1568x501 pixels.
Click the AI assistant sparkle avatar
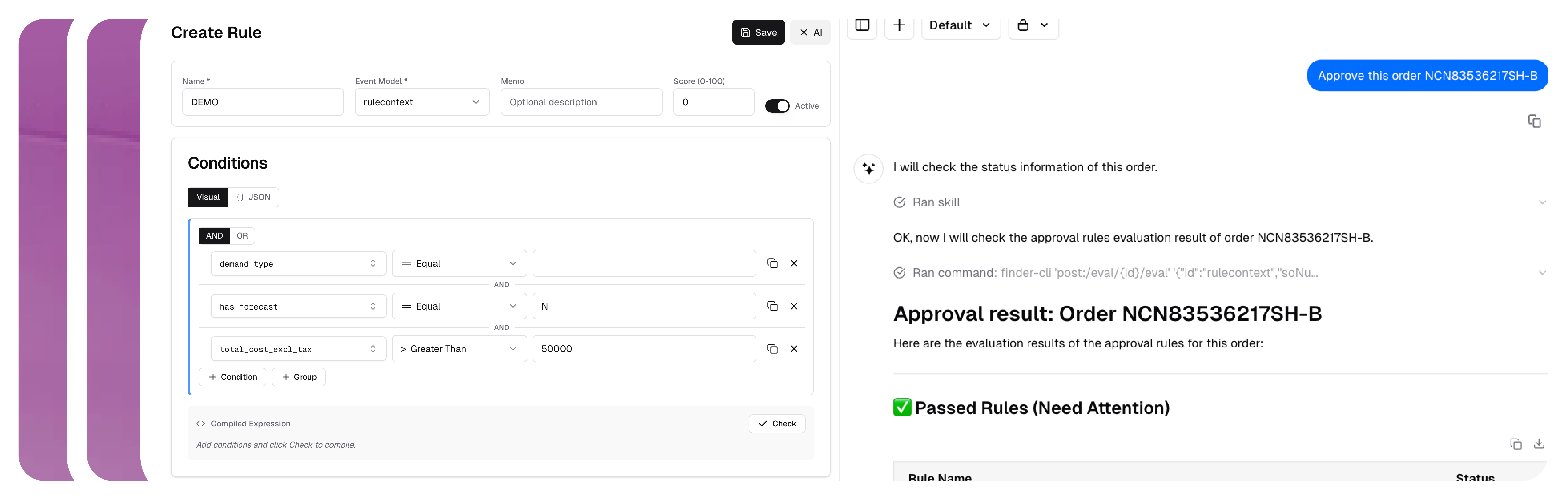[869, 169]
